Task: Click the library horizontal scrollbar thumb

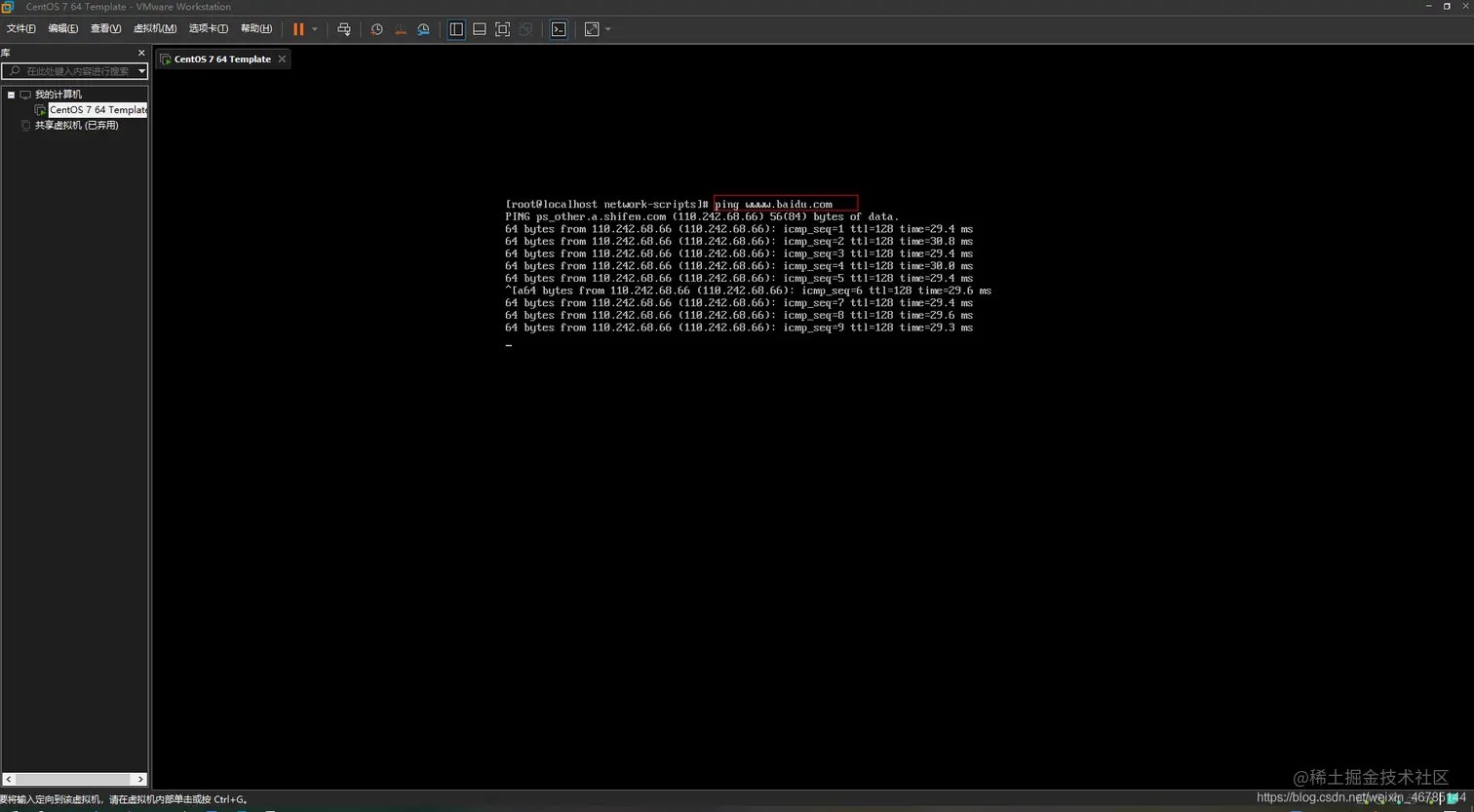Action: 73,779
